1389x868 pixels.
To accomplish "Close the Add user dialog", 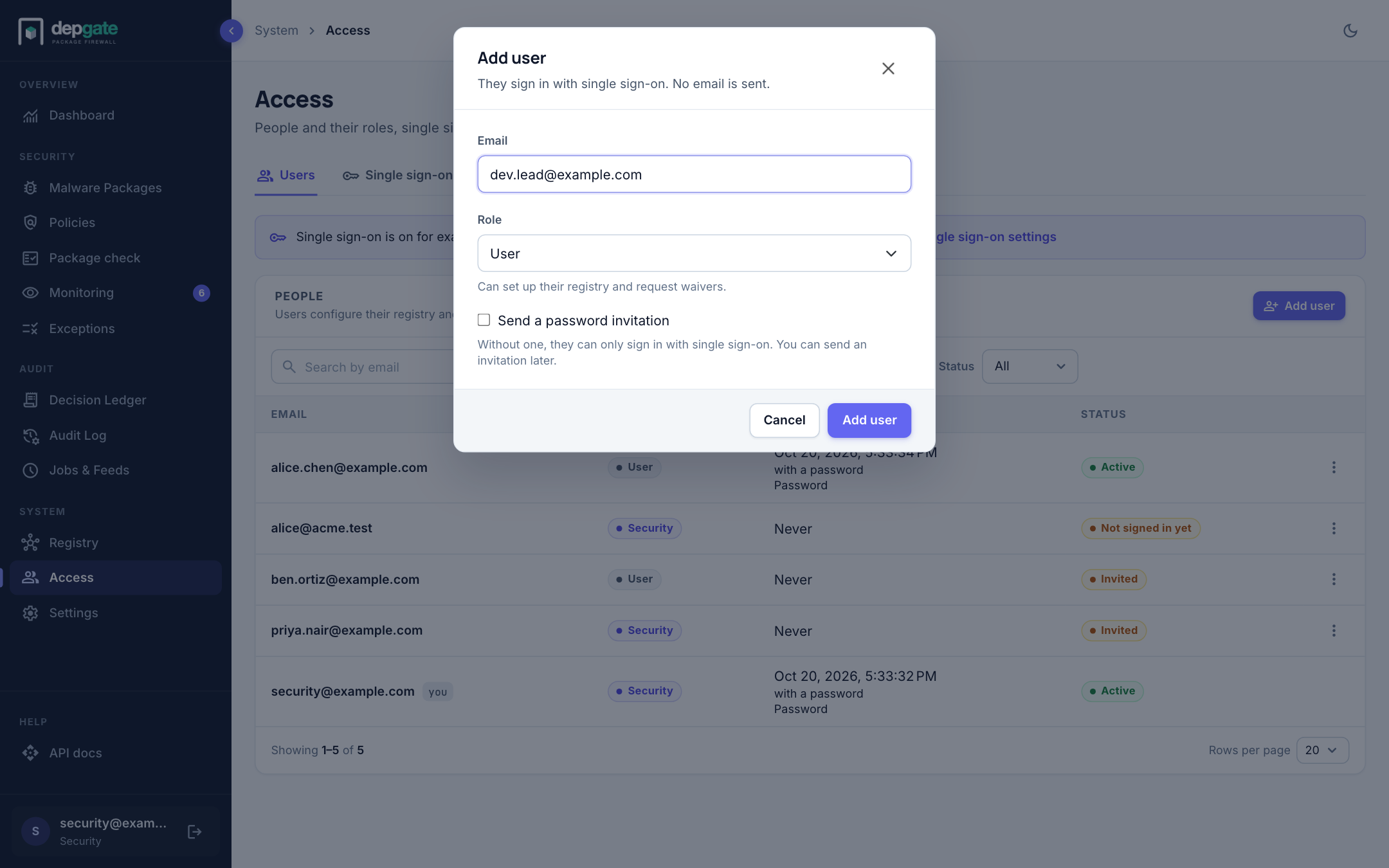I will pyautogui.click(x=888, y=68).
